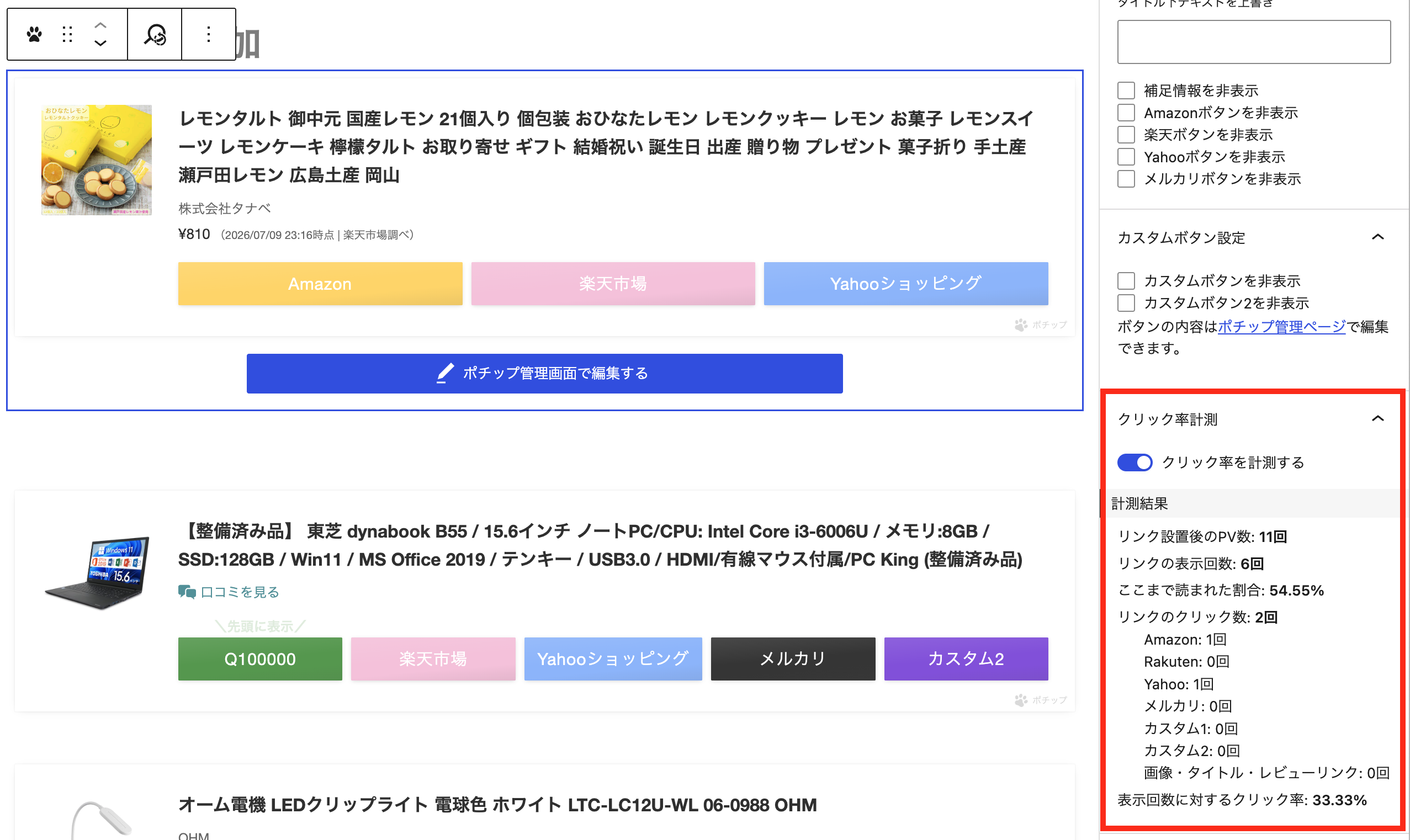Click ポチップ管理画面で編集する button
Viewport: 1410px width, 840px height.
coord(544,374)
